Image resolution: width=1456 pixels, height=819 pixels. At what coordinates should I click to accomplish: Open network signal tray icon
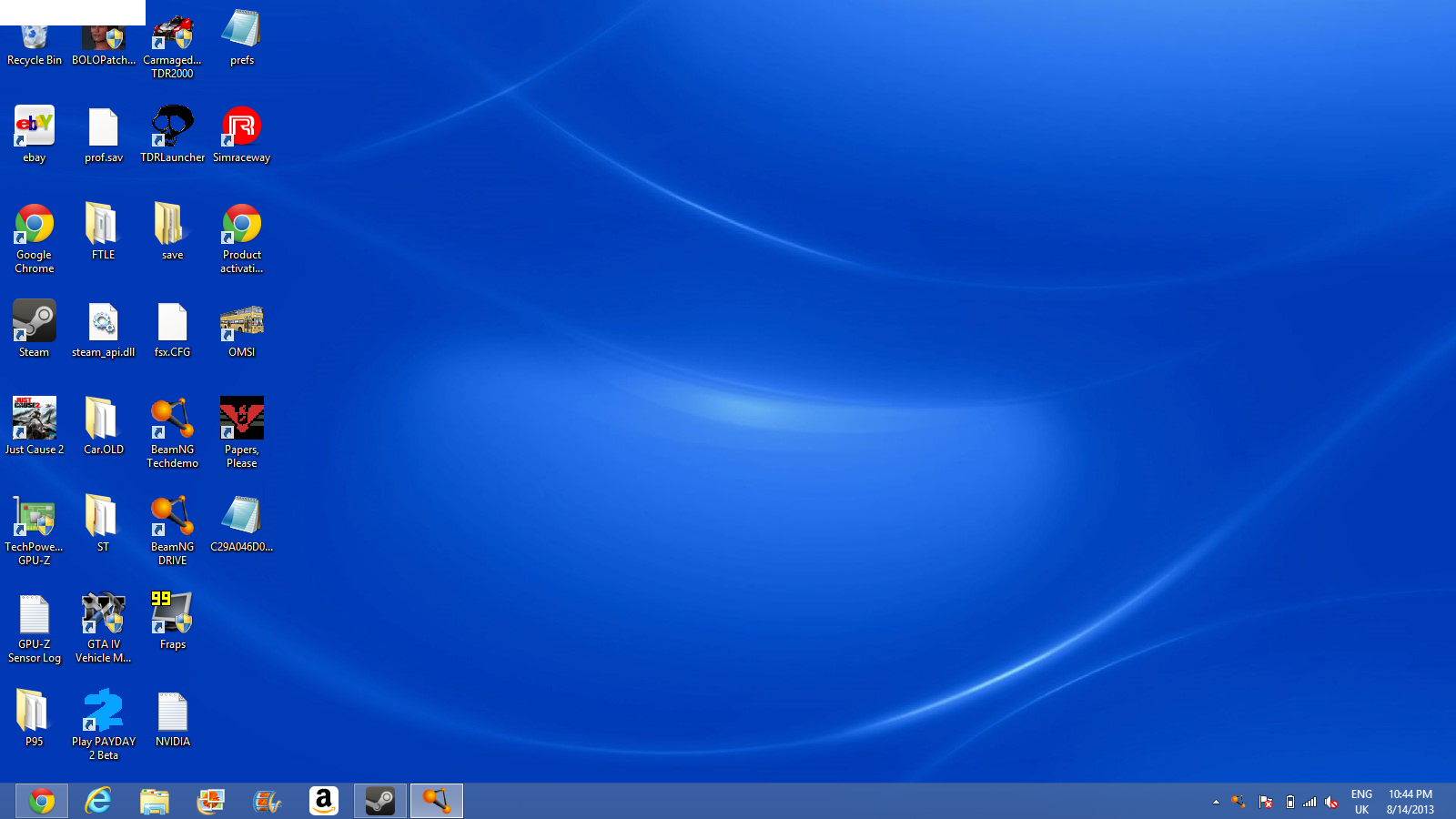(1309, 802)
